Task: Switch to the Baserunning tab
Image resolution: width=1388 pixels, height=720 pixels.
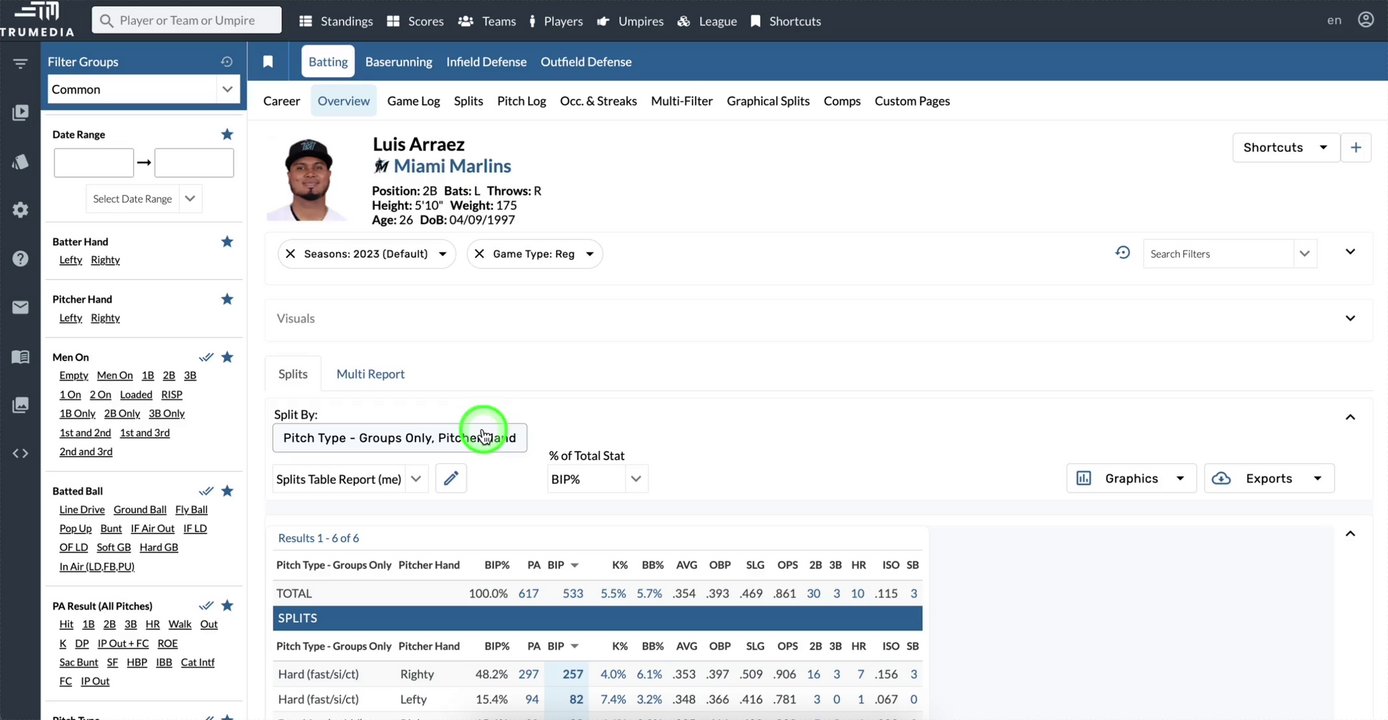Action: [399, 62]
